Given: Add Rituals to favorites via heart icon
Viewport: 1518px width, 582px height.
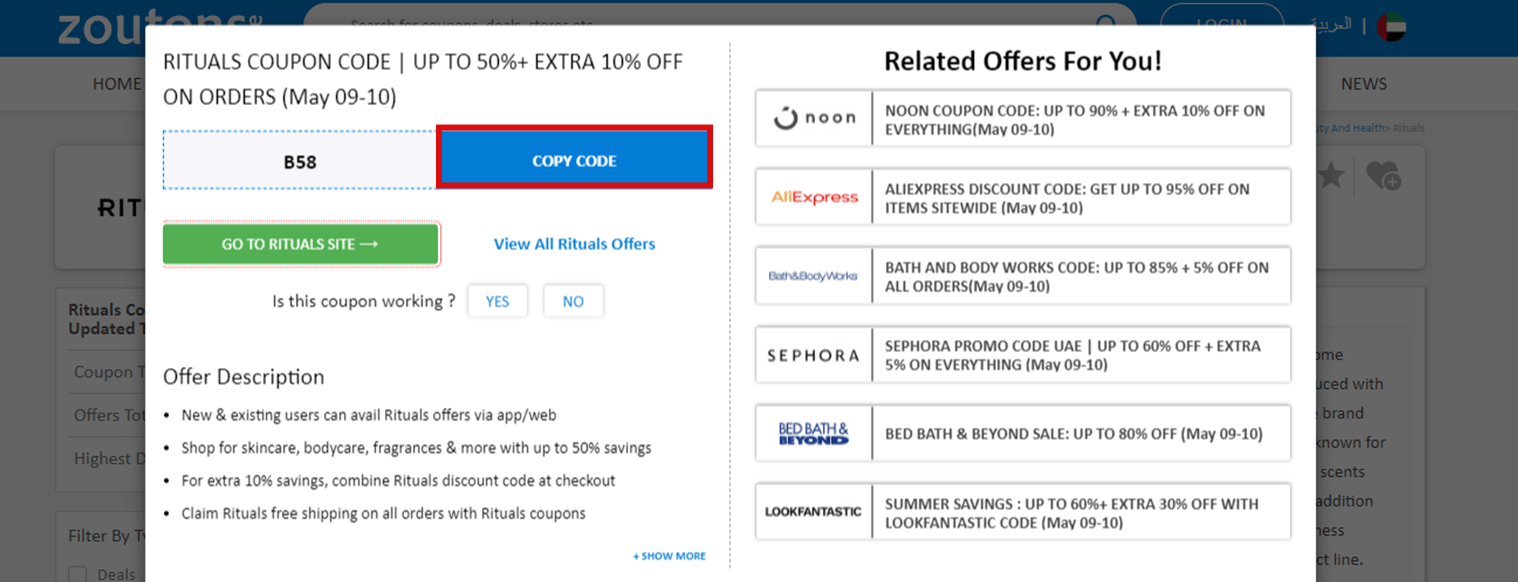Looking at the screenshot, I should click(1384, 176).
